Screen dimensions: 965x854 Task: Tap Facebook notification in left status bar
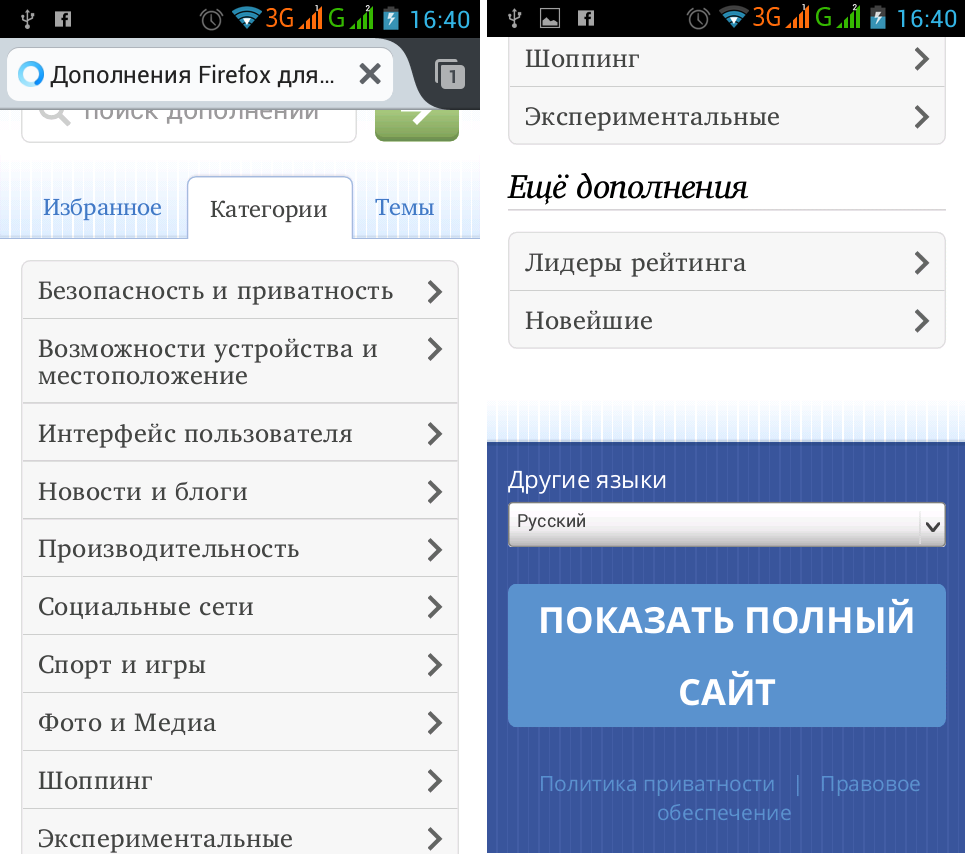point(63,19)
